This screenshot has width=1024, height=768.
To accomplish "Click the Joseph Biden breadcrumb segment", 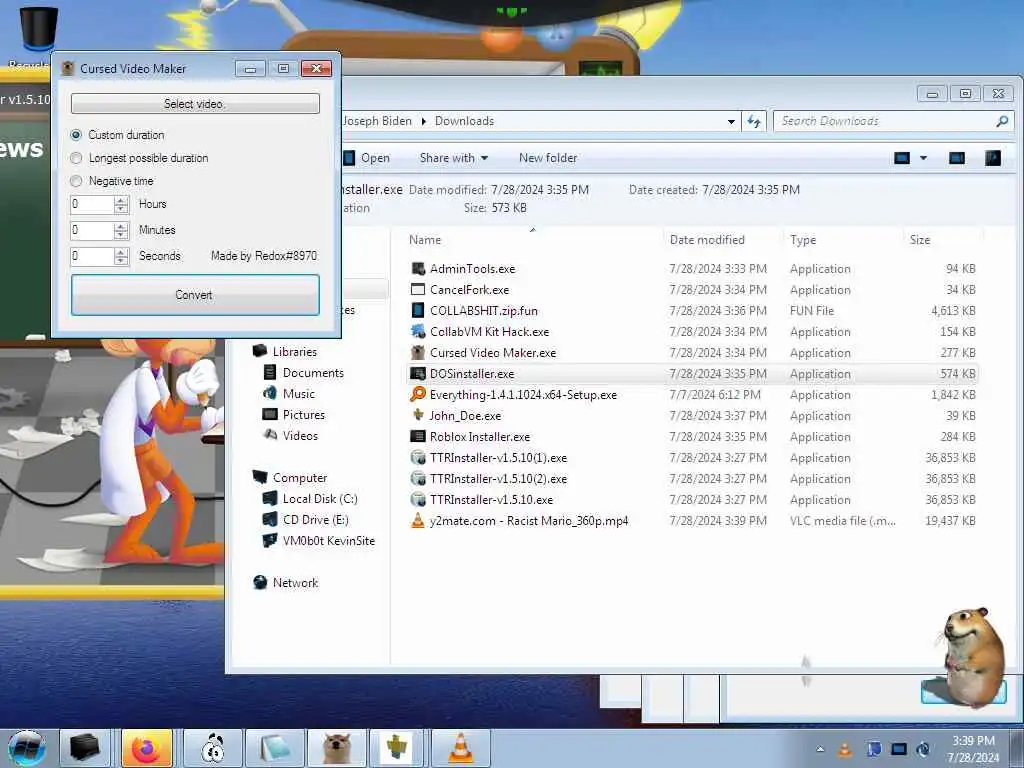I will [377, 121].
